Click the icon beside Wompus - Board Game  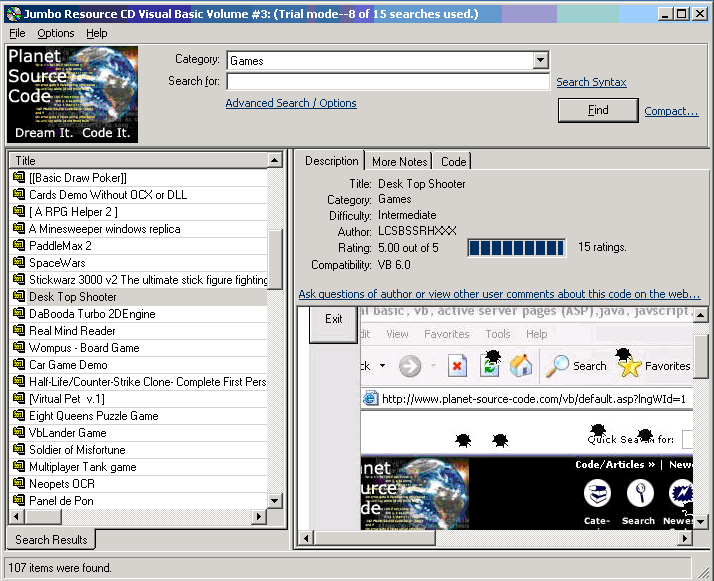point(19,347)
